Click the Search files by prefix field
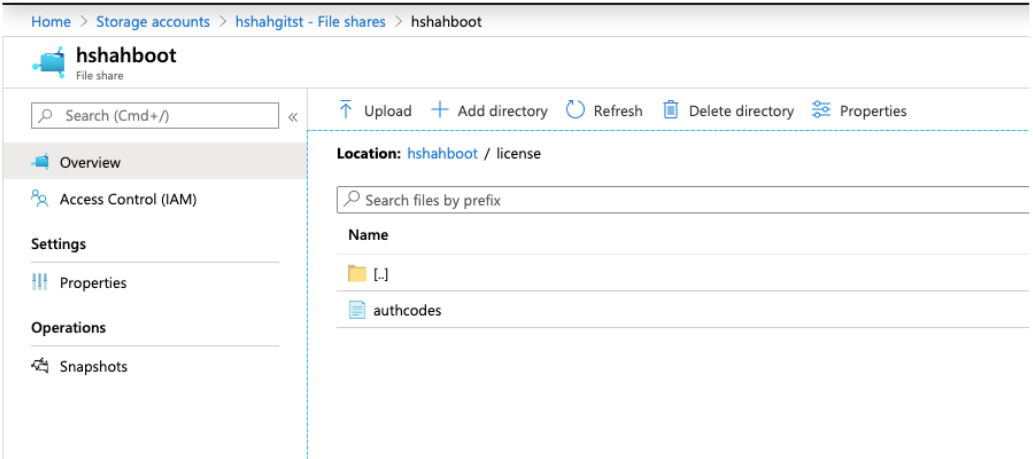The height and width of the screenshot is (459, 1033). tap(680, 200)
